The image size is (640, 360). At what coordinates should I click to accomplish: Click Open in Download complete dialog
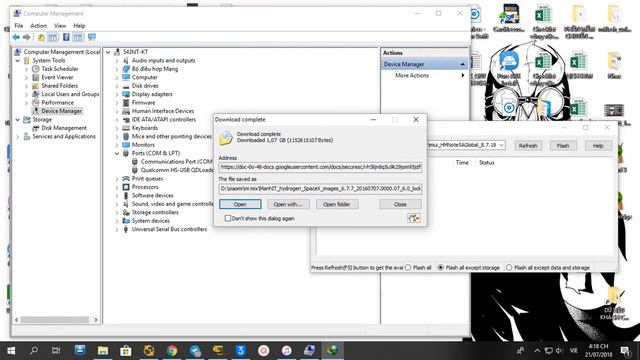pyautogui.click(x=240, y=204)
